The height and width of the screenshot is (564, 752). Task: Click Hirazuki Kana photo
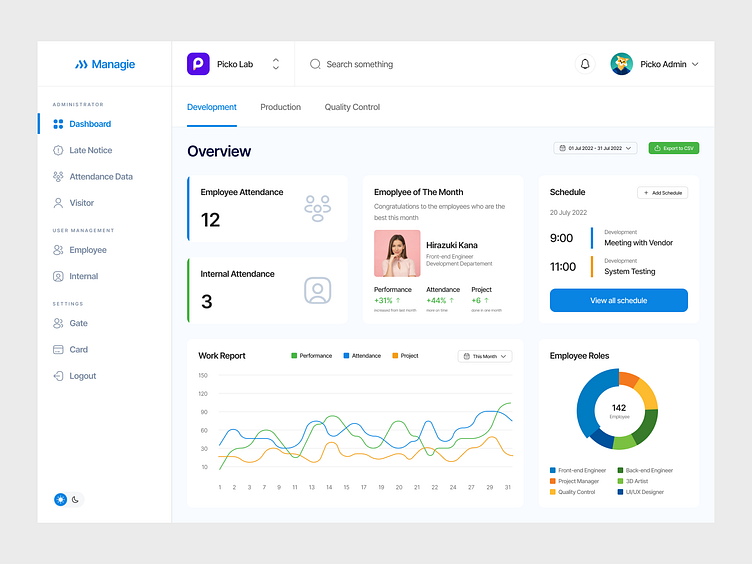397,253
